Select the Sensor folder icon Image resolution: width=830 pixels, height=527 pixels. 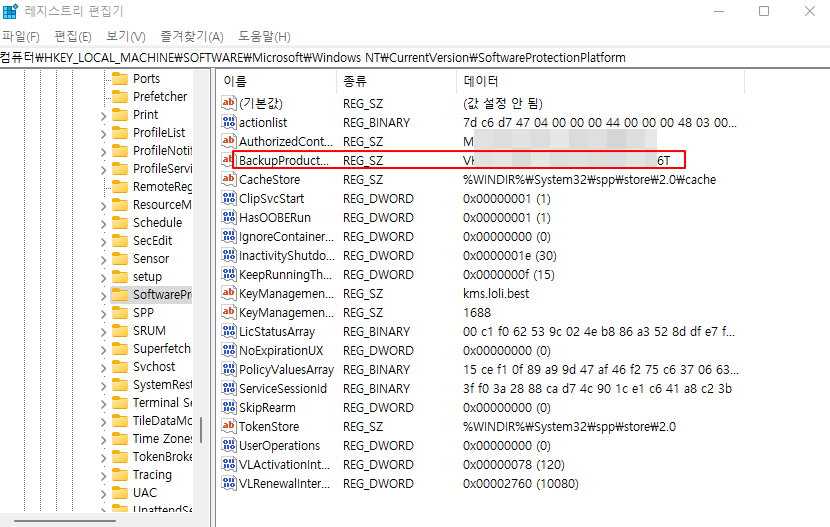[120, 259]
